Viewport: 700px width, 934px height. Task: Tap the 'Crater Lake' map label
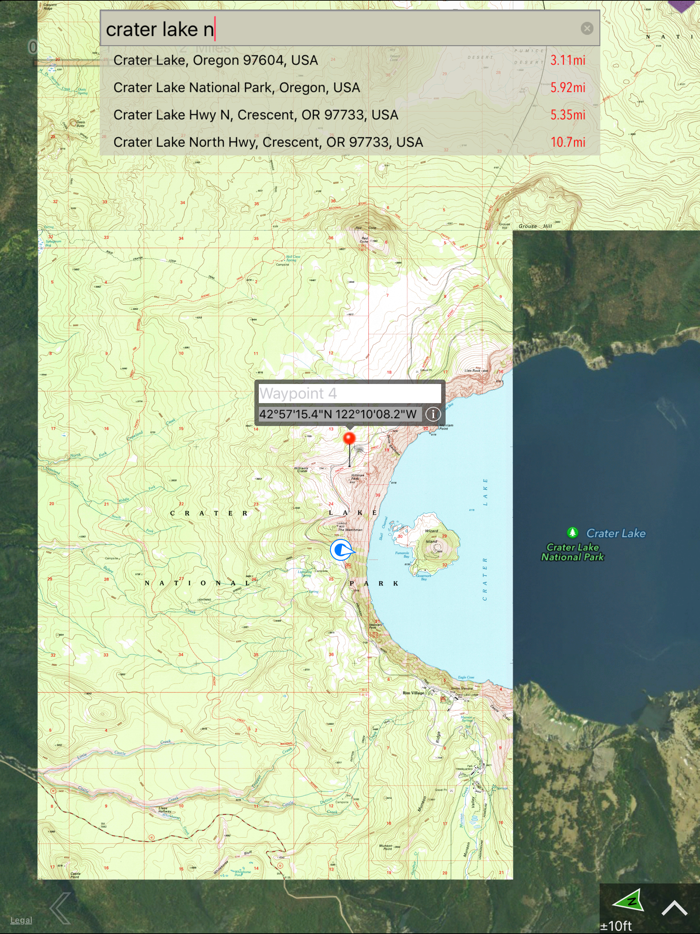(615, 533)
